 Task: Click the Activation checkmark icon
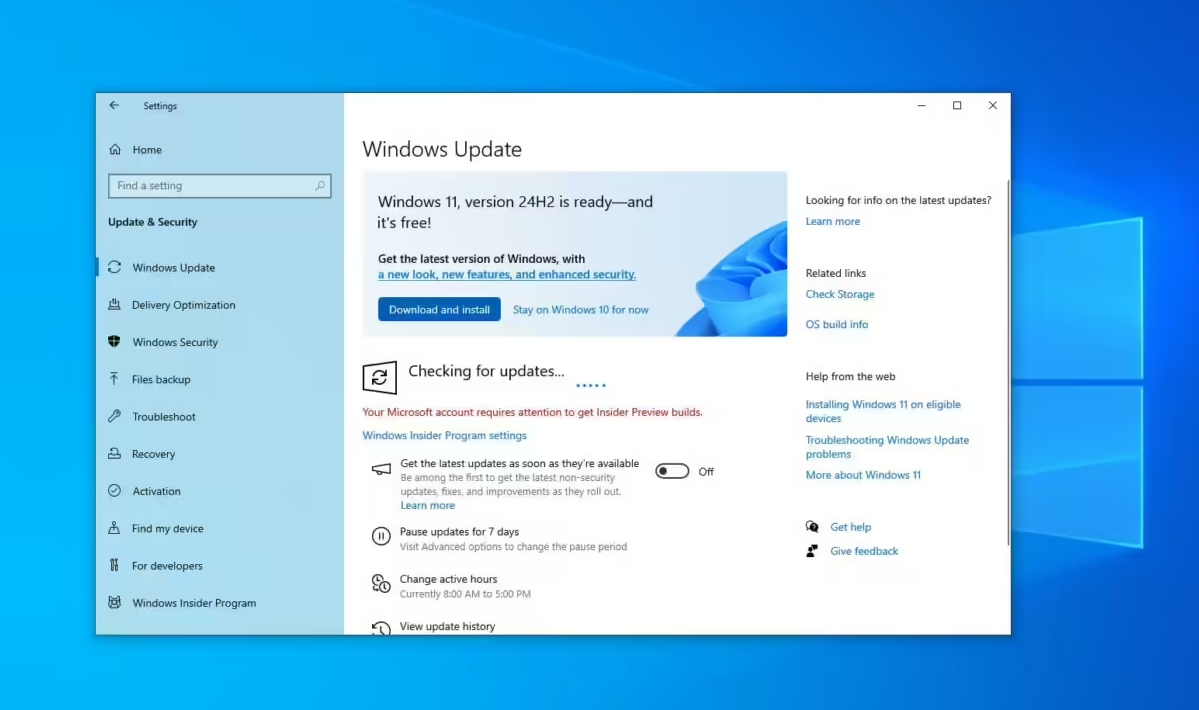115,491
